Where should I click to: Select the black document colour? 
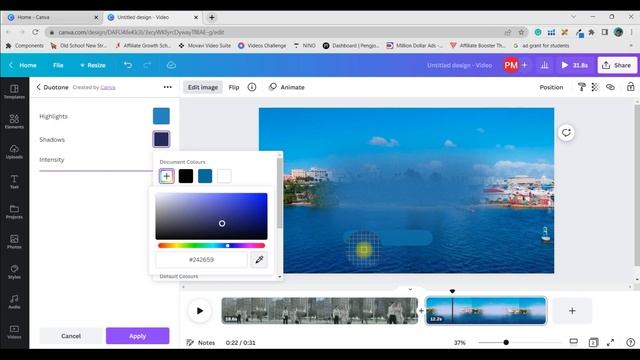pyautogui.click(x=186, y=176)
